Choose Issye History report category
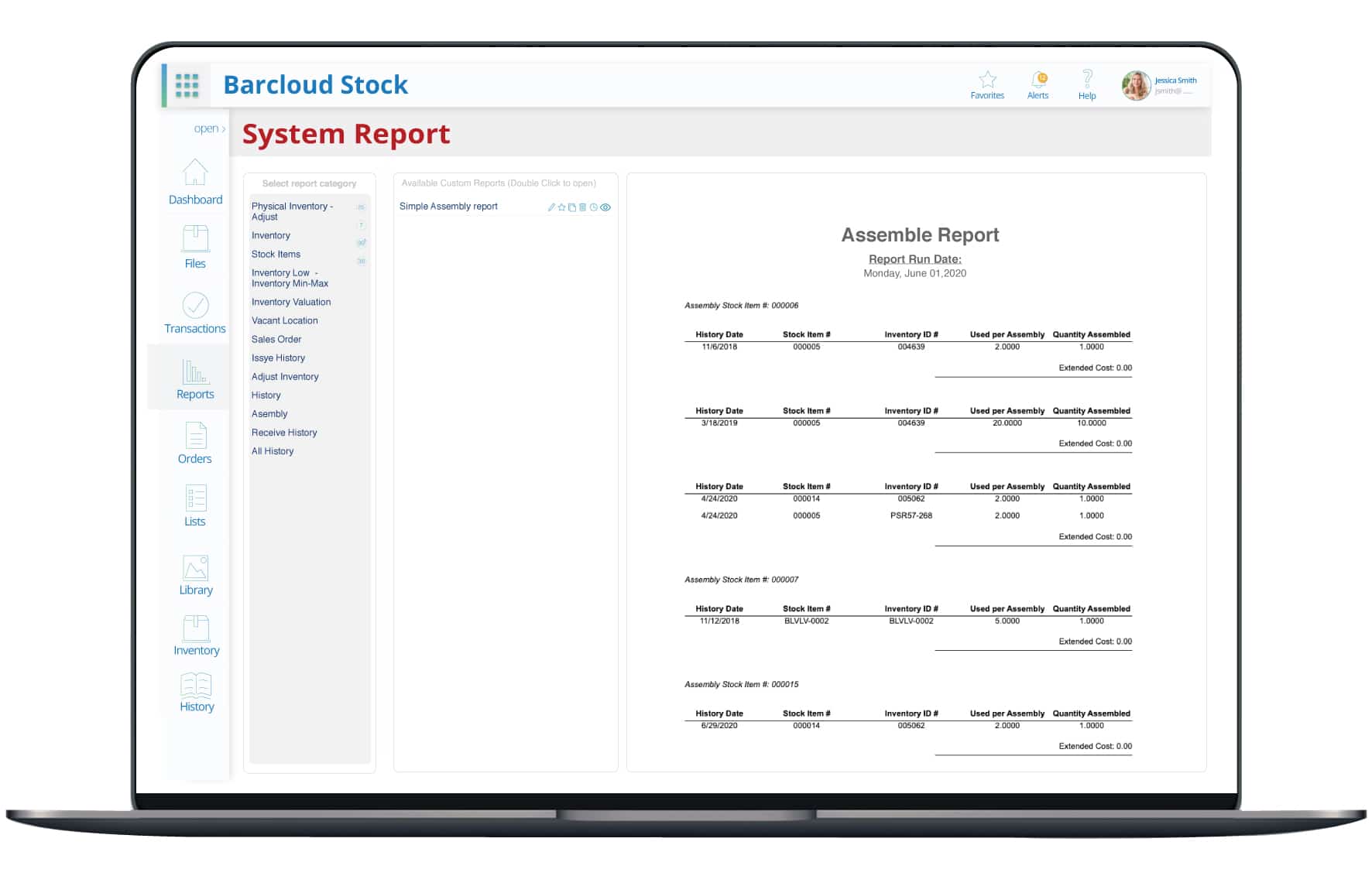Viewport: 1372px width, 883px height. coord(278,358)
